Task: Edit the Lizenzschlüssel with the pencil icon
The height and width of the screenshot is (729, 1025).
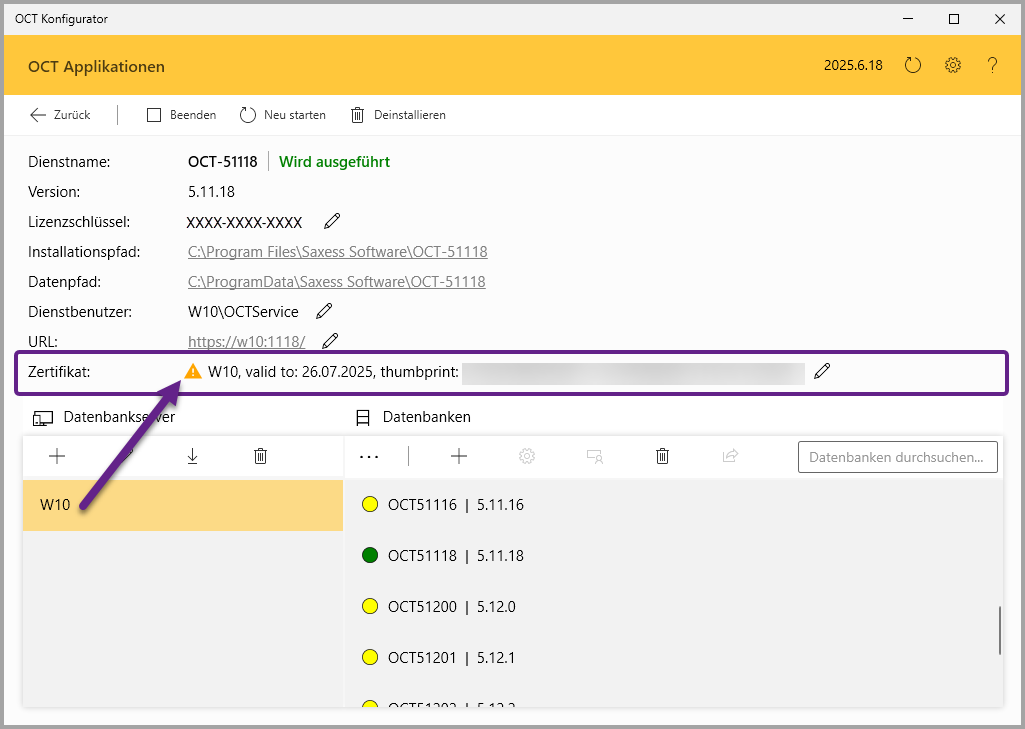Action: [332, 221]
